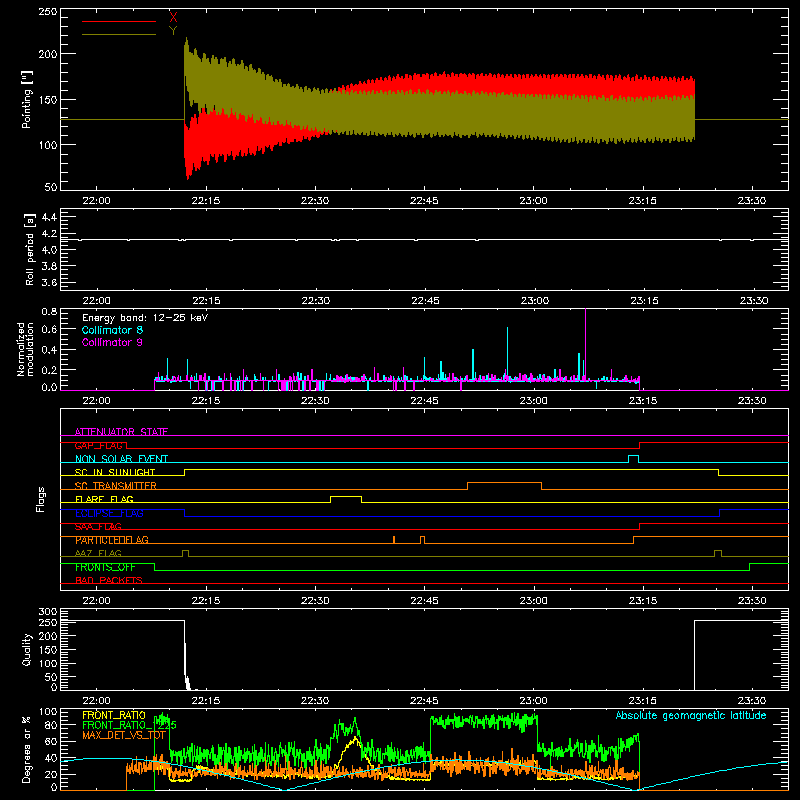Select the olive 'Y' legend label
This screenshot has height=800, width=800.
tap(173, 31)
